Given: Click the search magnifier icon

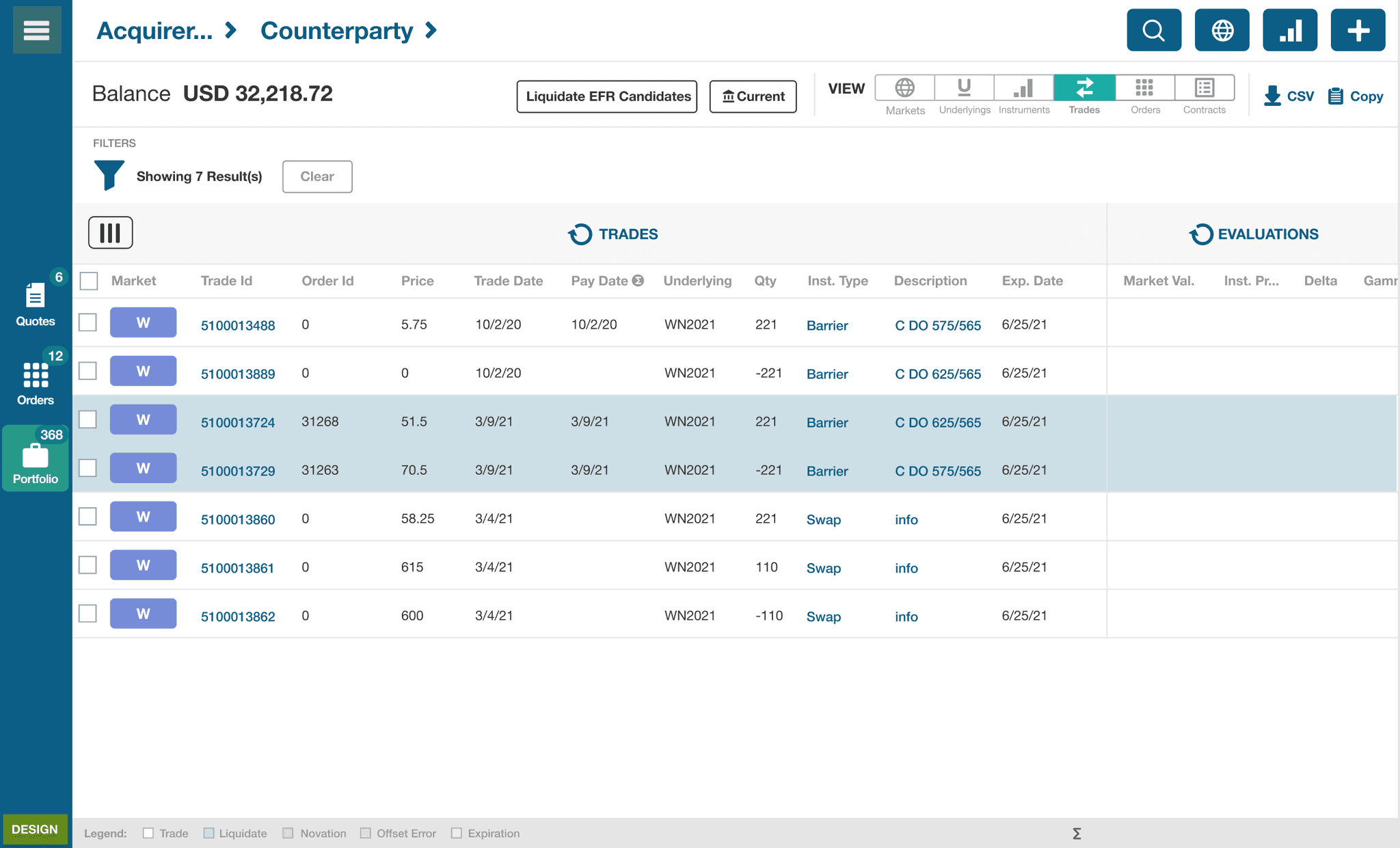Looking at the screenshot, I should [1153, 30].
